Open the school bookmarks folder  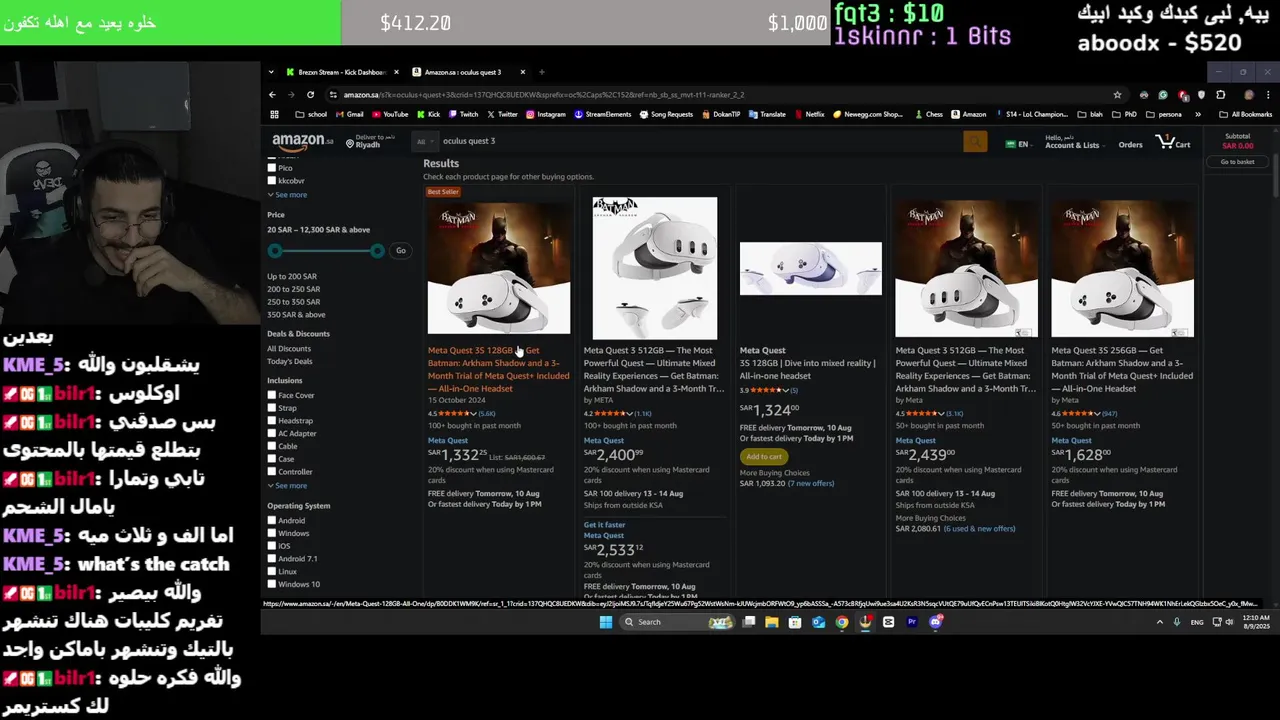(x=311, y=114)
